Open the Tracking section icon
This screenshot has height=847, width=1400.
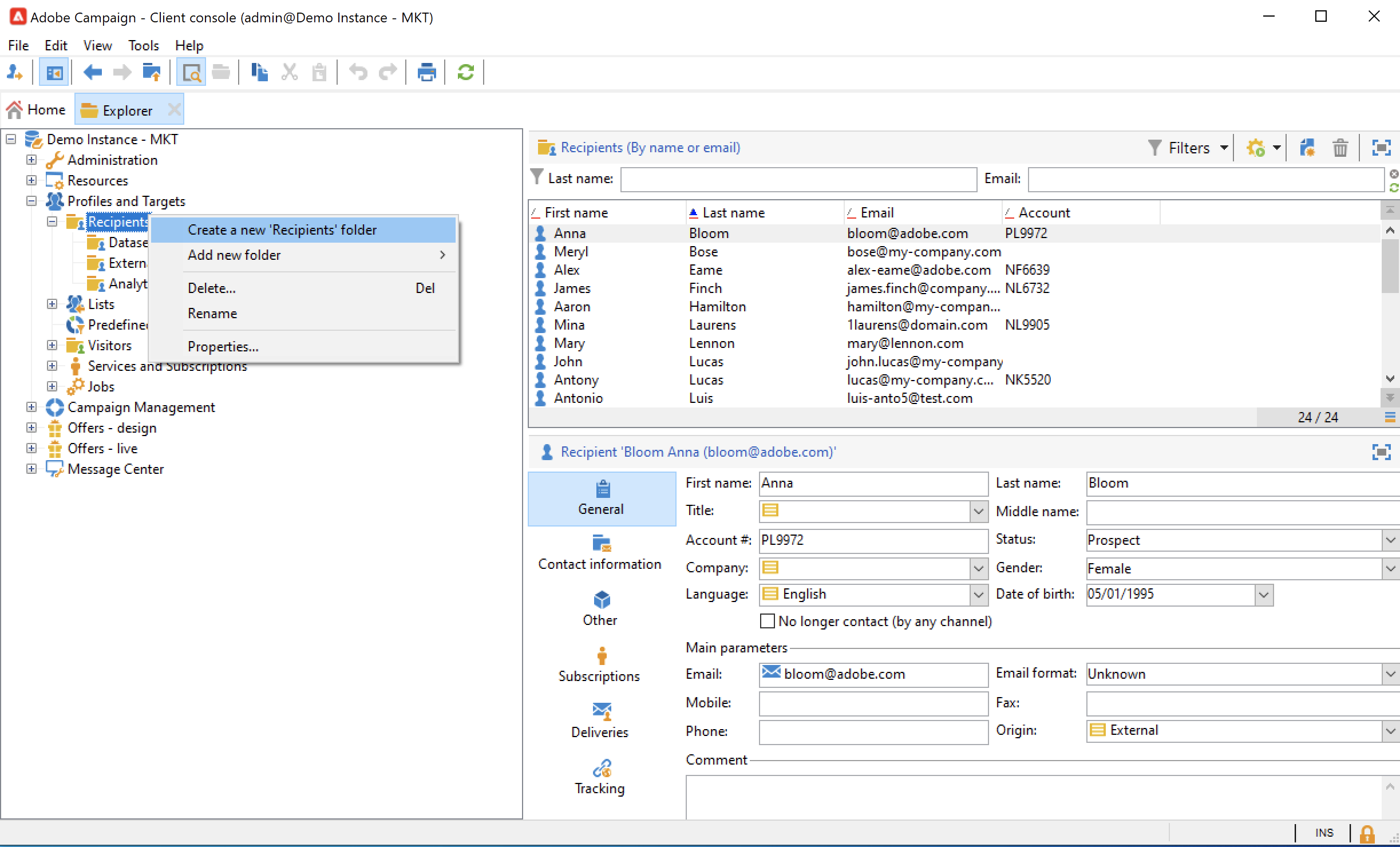pyautogui.click(x=600, y=769)
